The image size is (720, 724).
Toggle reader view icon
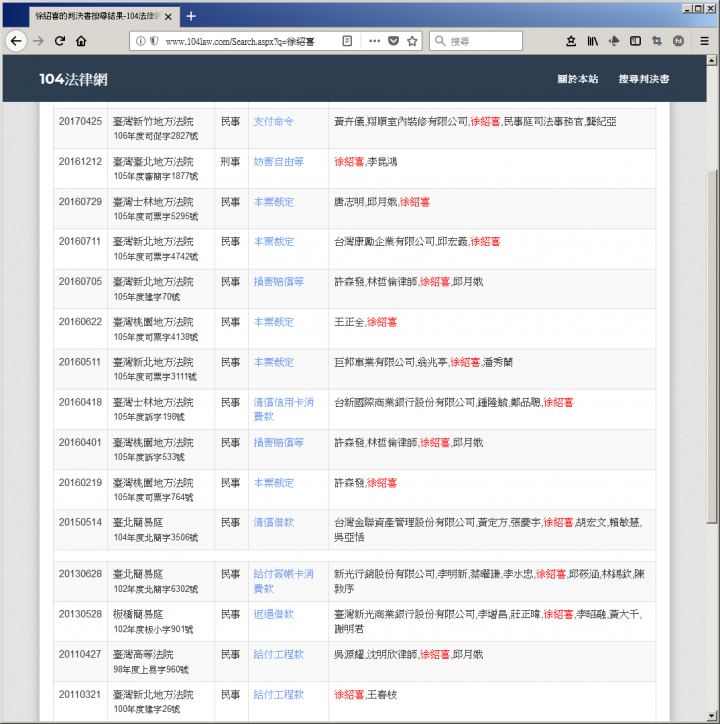coord(347,41)
